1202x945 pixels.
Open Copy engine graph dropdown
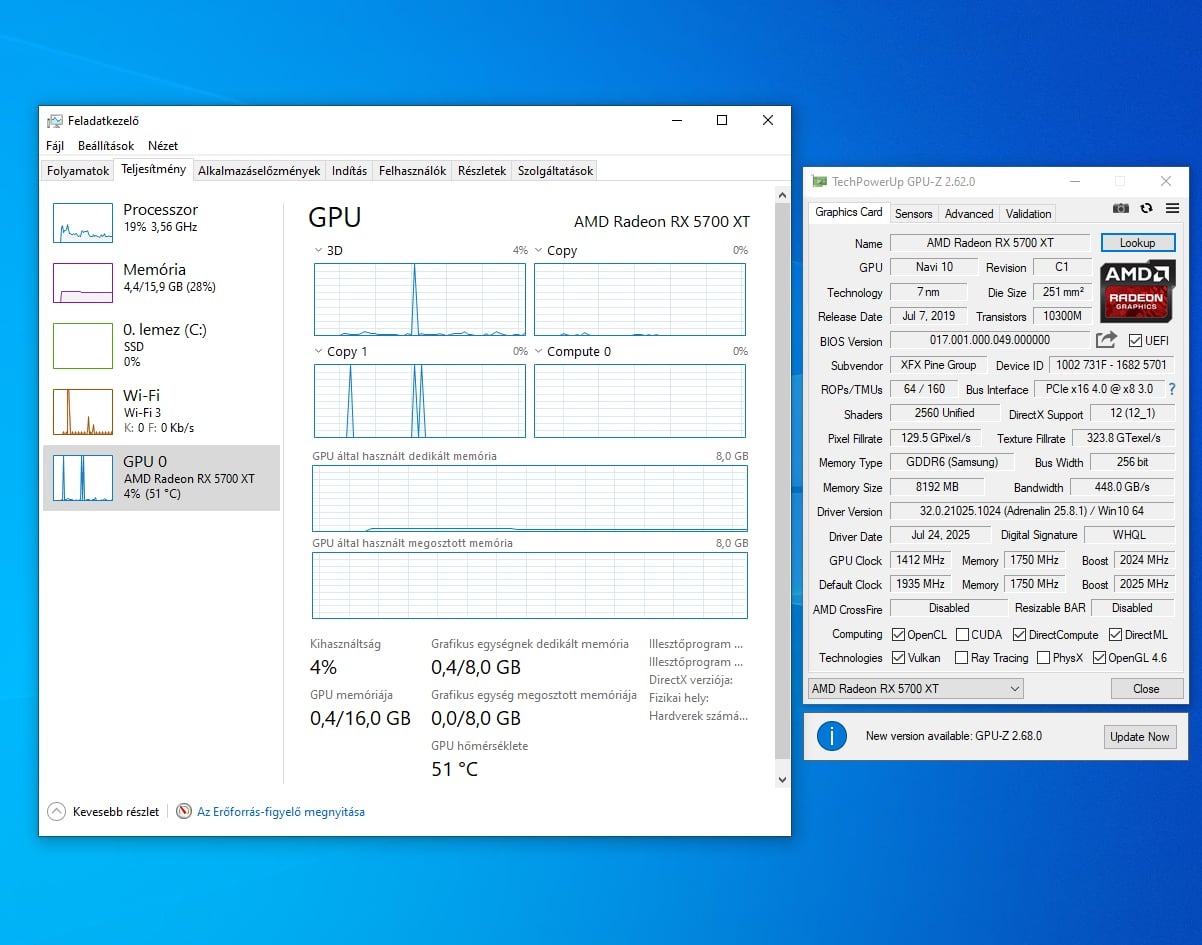(x=538, y=251)
